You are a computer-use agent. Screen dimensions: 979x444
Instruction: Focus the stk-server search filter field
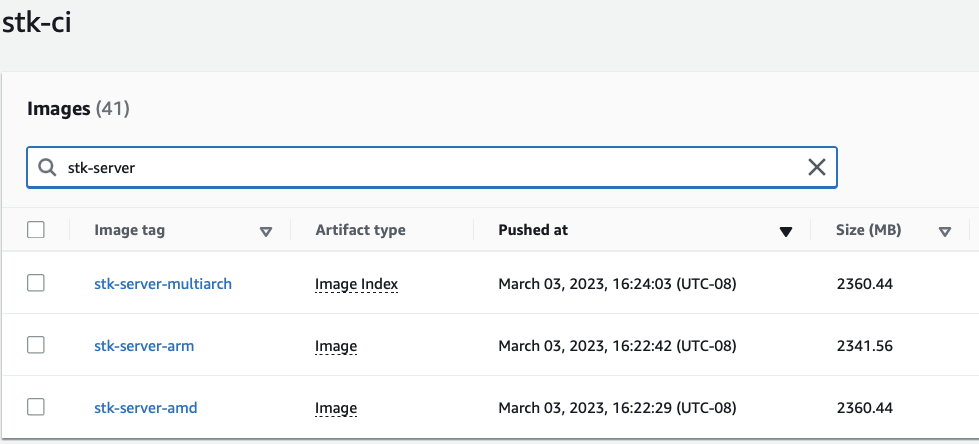[x=431, y=167]
